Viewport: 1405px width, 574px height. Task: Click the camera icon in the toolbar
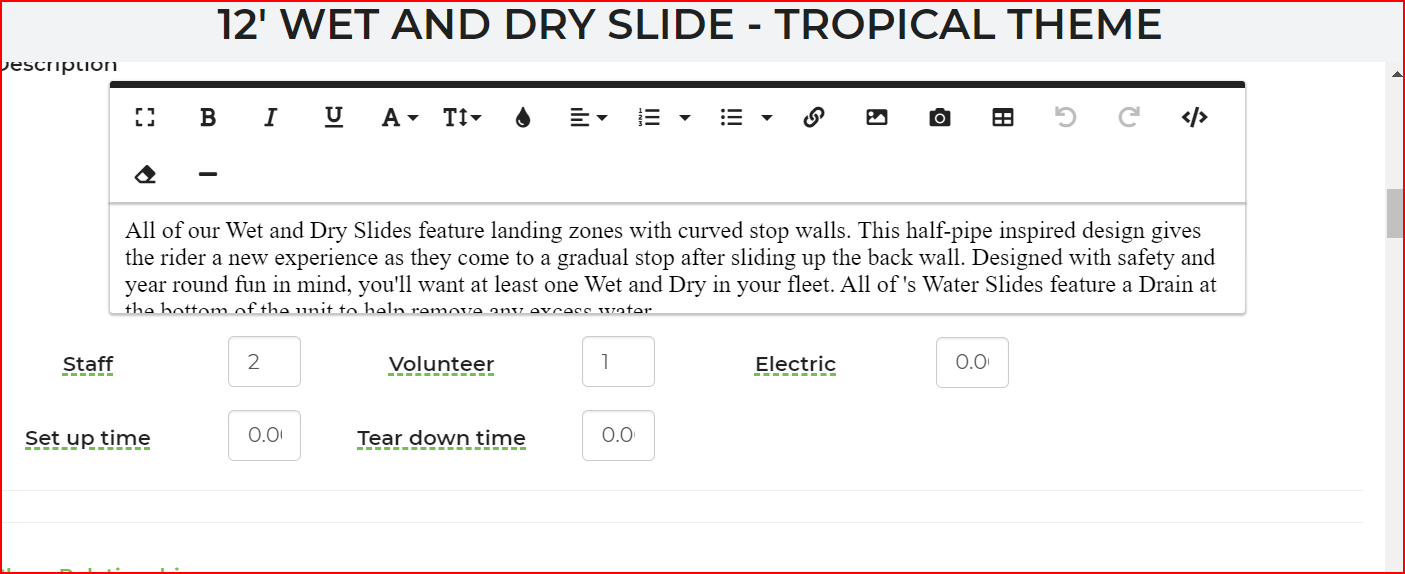[940, 118]
